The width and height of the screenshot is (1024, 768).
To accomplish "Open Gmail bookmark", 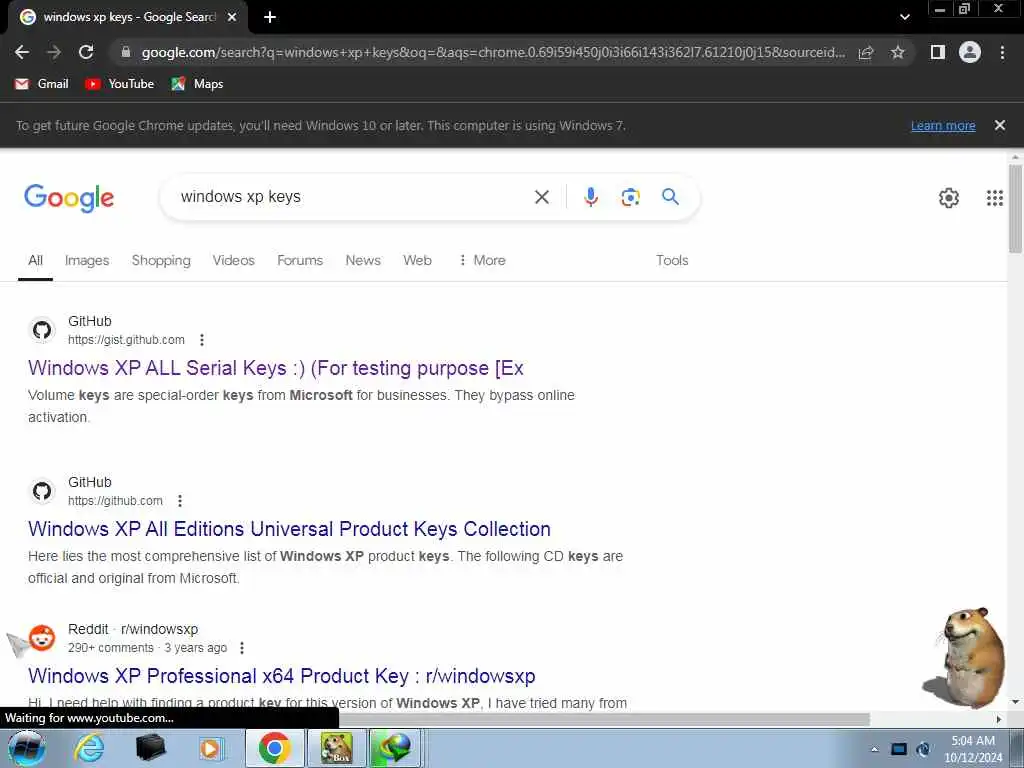I will pyautogui.click(x=42, y=84).
